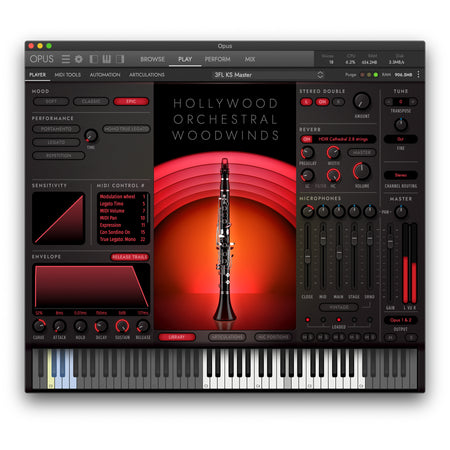The width and height of the screenshot is (450, 450).
Task: Toggle the Release Trails button
Action: point(130,257)
